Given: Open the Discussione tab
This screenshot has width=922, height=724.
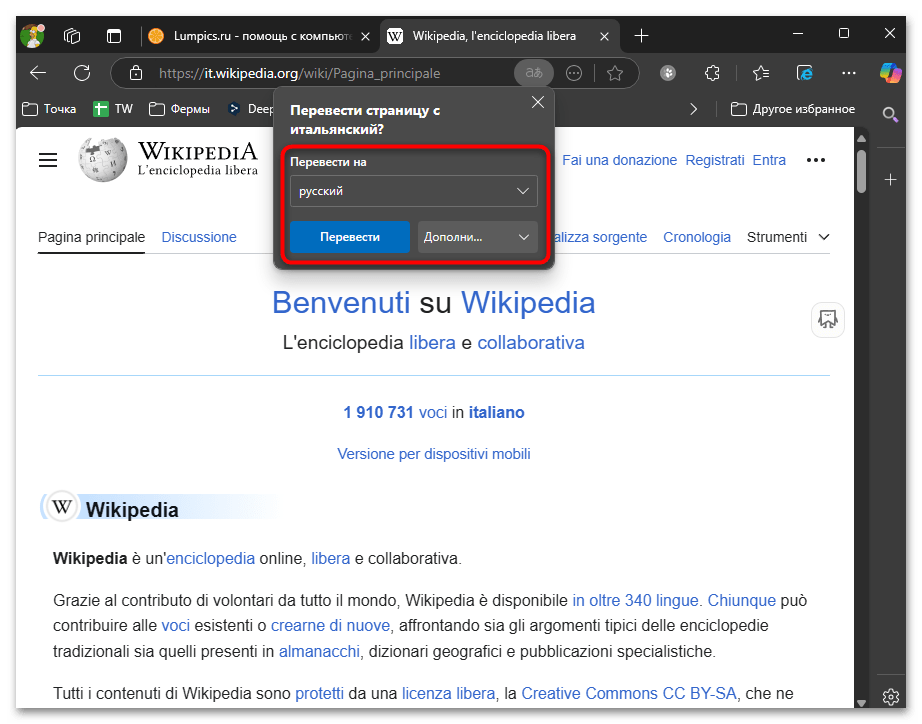Looking at the screenshot, I should tap(199, 238).
